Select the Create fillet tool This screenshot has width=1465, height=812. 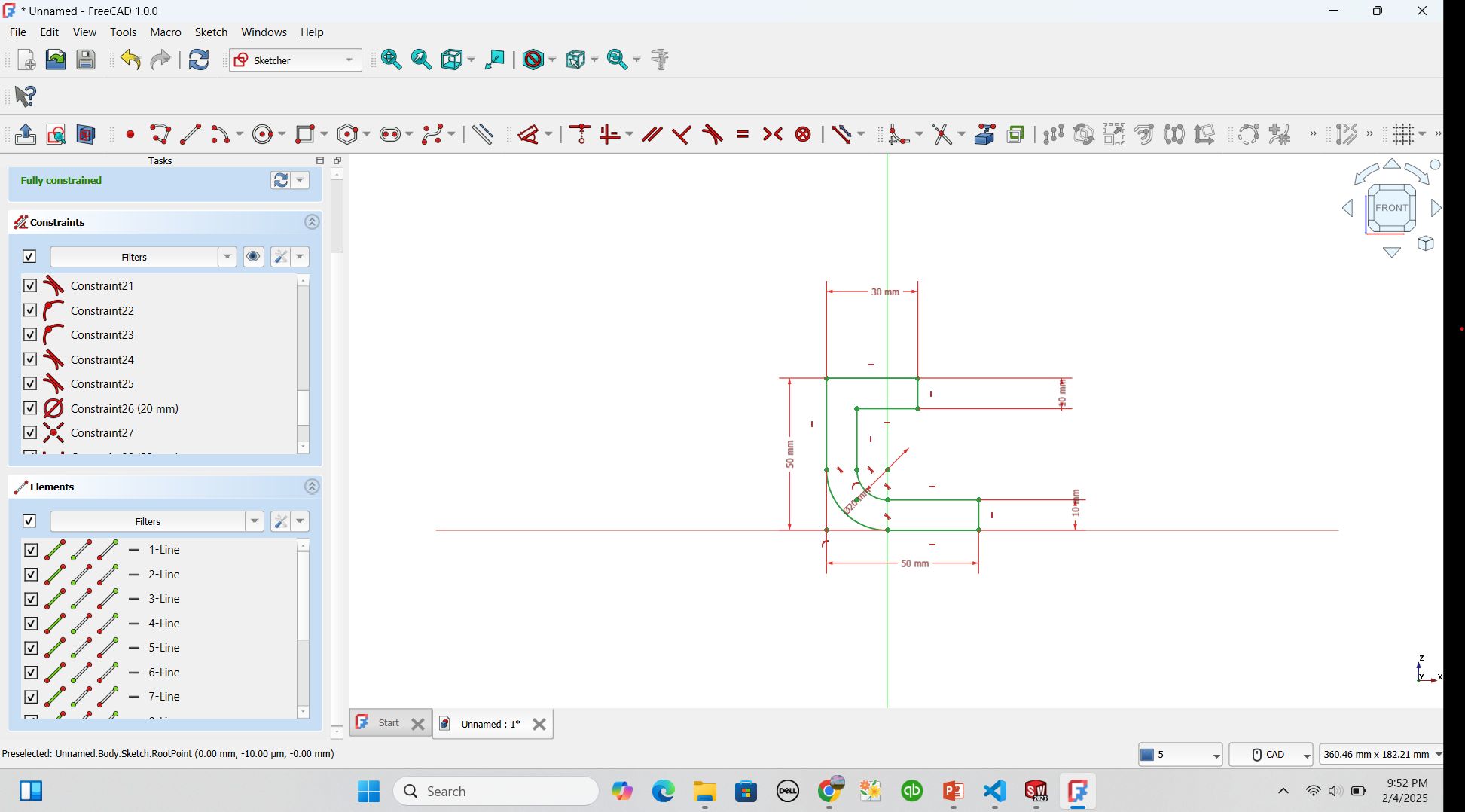coord(899,135)
